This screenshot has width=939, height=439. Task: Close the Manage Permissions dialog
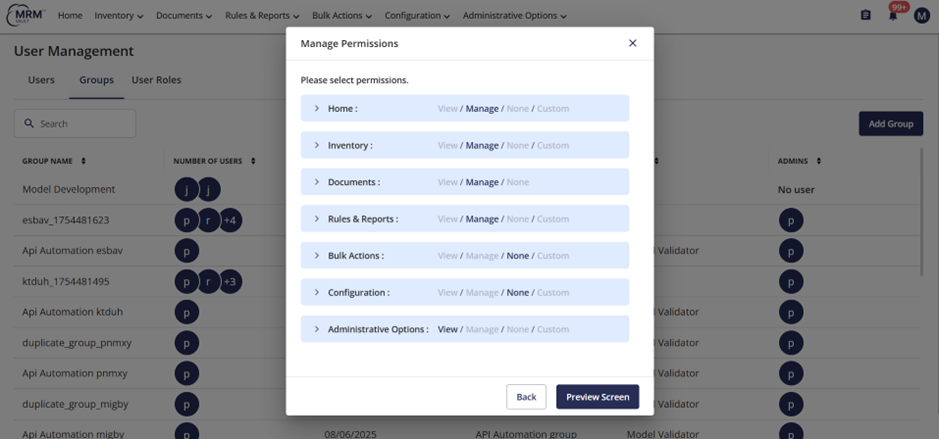[x=632, y=43]
